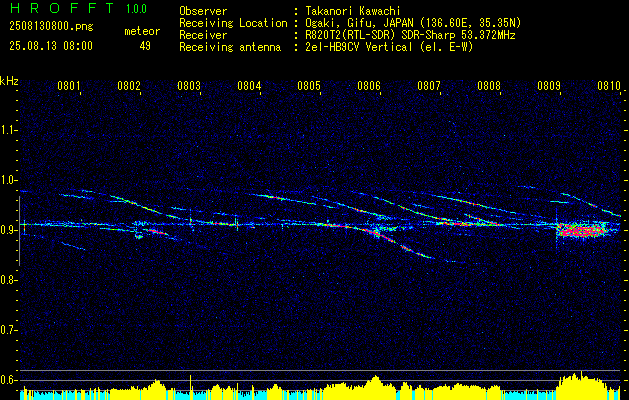The height and width of the screenshot is (400, 629).
Task: Click the kHz axis unit label
Action: coord(10,81)
